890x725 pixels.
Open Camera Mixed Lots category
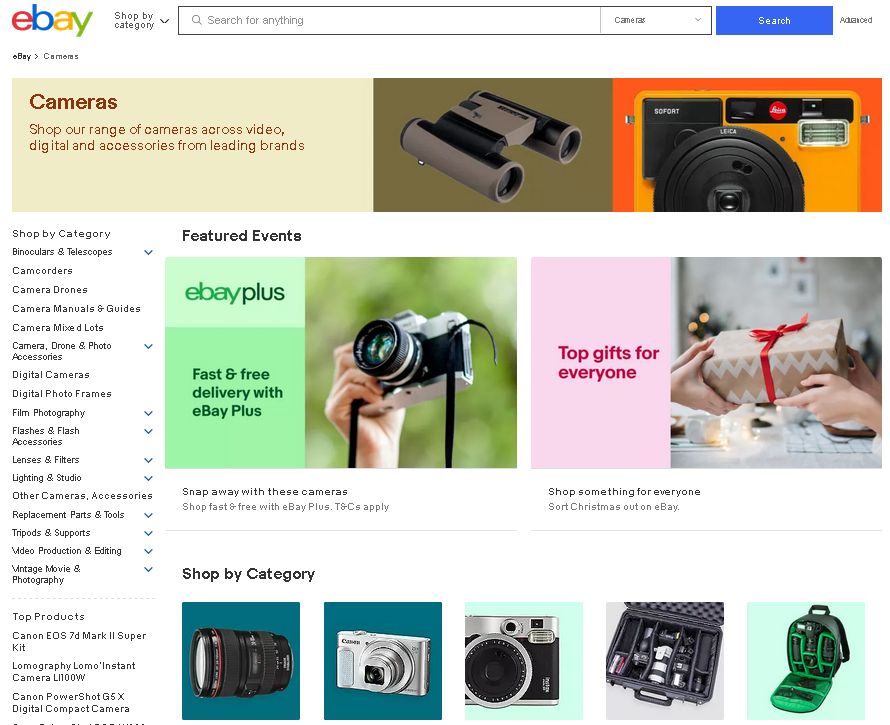[x=58, y=328]
